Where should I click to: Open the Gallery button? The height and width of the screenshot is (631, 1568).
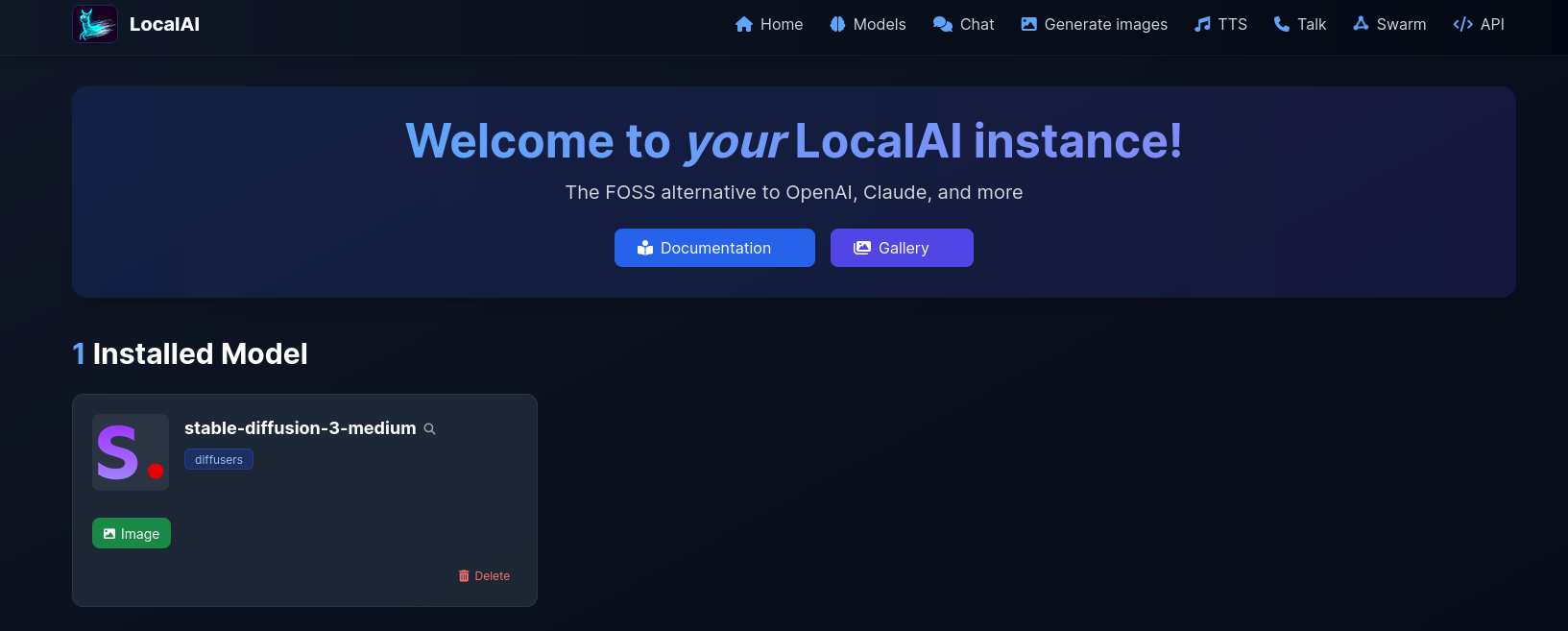click(902, 248)
